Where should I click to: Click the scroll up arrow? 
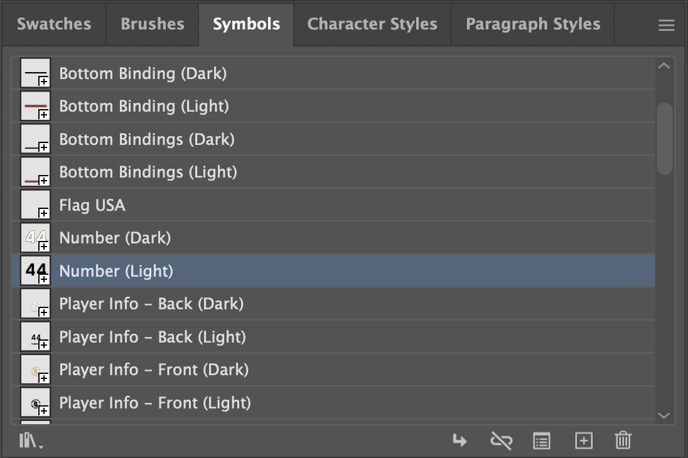[664, 66]
